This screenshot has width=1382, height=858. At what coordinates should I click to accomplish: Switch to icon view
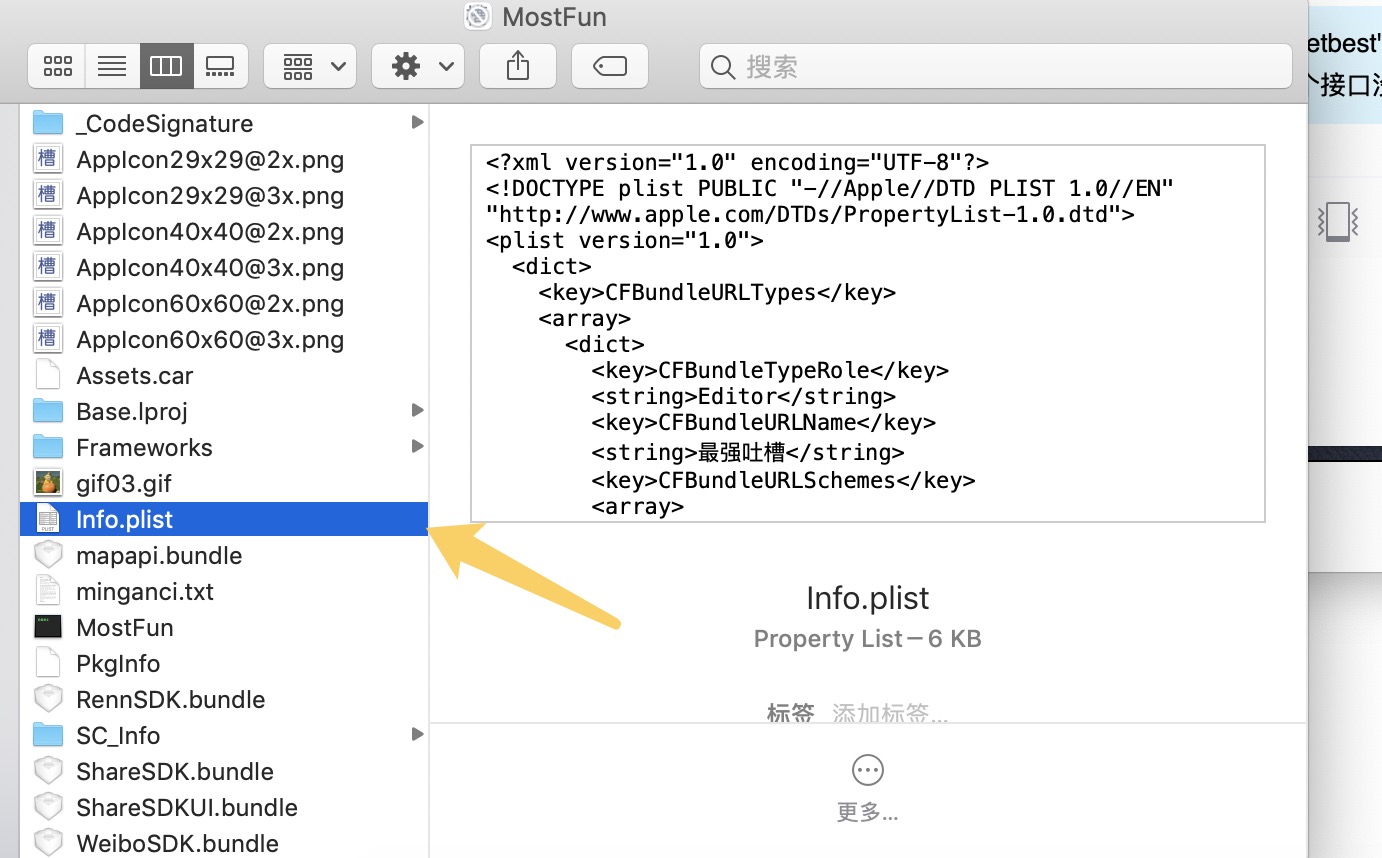(x=56, y=65)
